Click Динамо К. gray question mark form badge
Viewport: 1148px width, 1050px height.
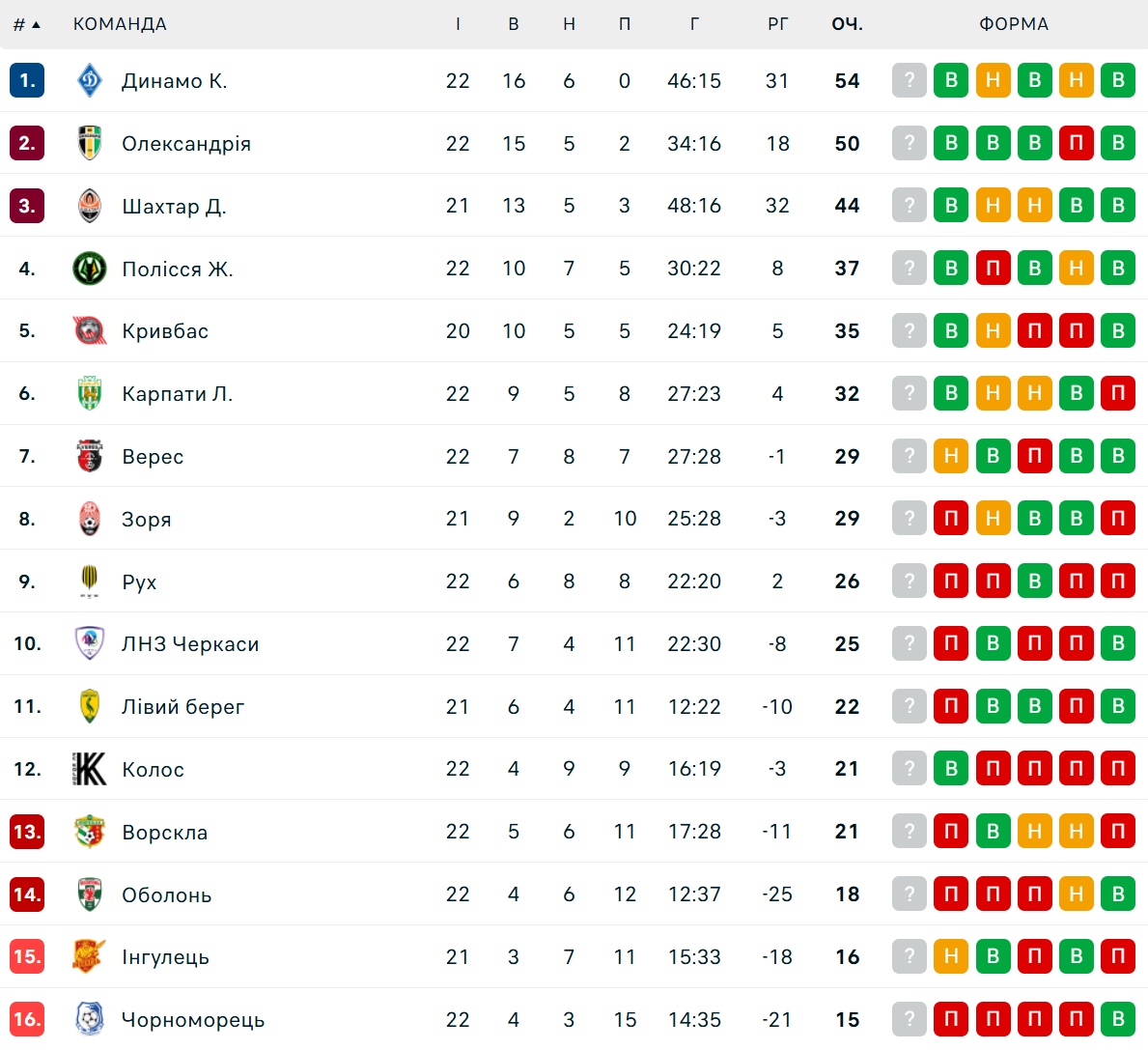910,80
